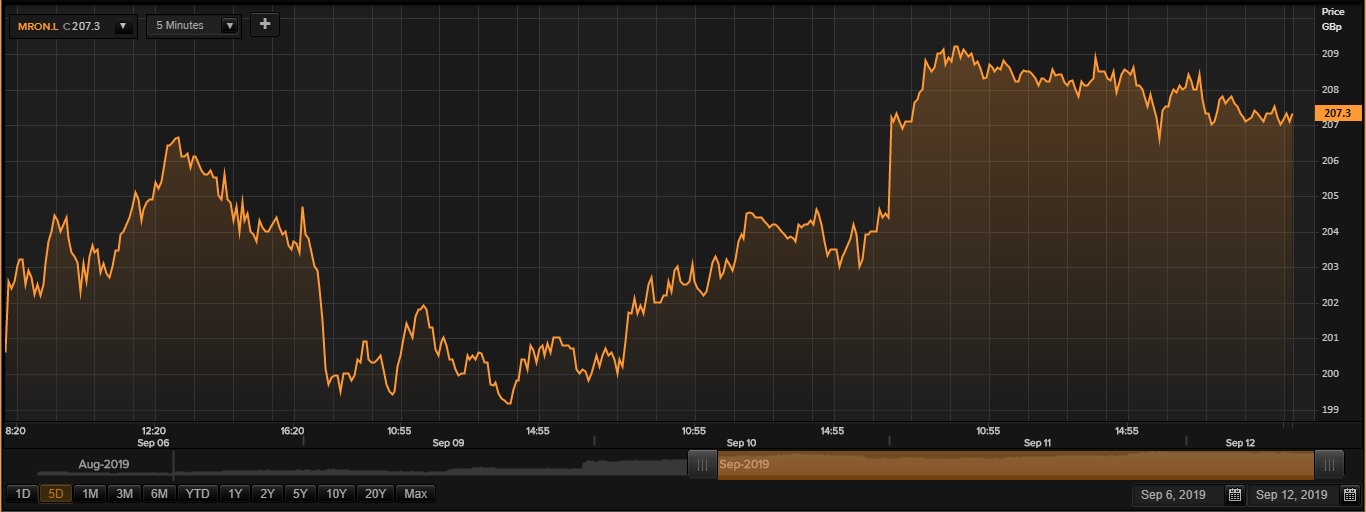Click the Sep 09 date axis label

click(x=448, y=442)
